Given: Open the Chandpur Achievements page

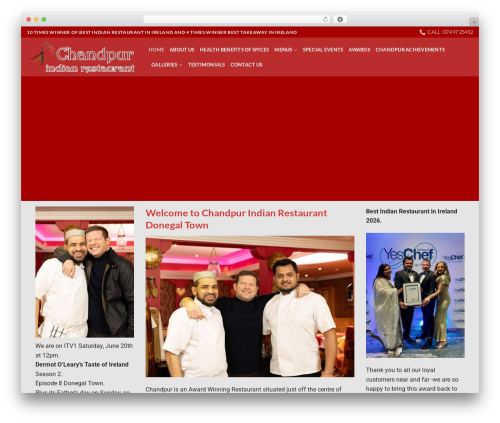Looking at the screenshot, I should coord(410,50).
